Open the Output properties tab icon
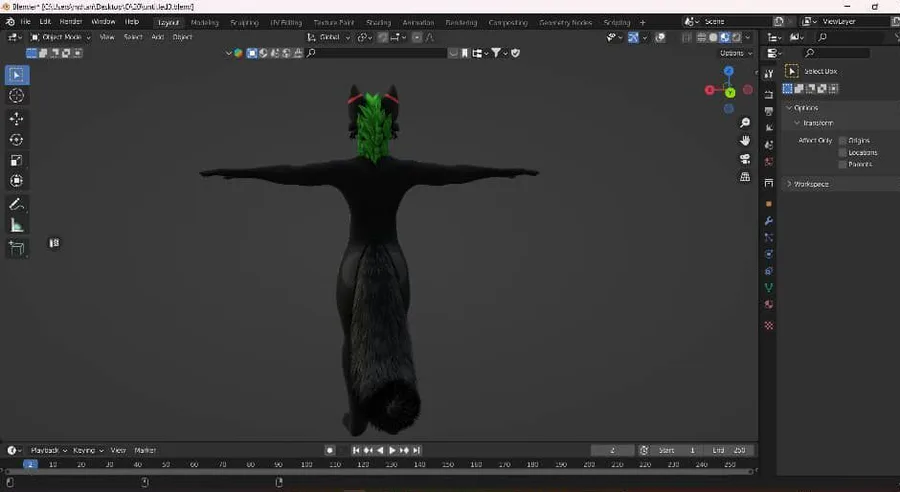The height and width of the screenshot is (492, 900). tap(769, 111)
